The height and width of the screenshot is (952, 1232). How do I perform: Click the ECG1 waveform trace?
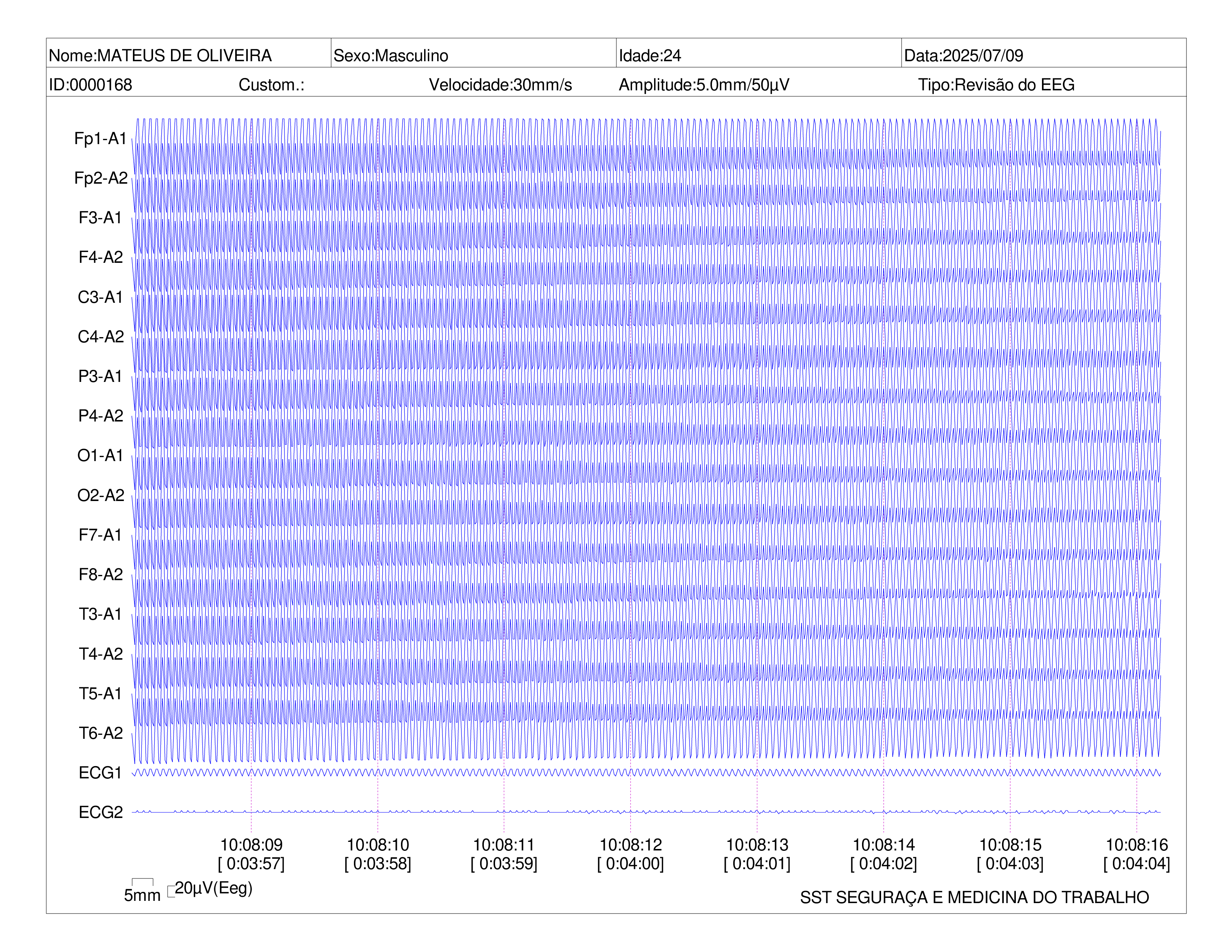point(646,773)
